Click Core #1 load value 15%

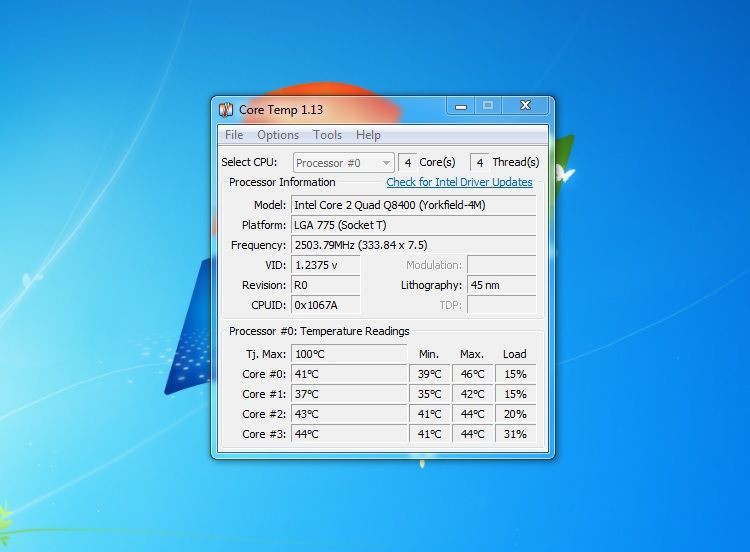515,395
